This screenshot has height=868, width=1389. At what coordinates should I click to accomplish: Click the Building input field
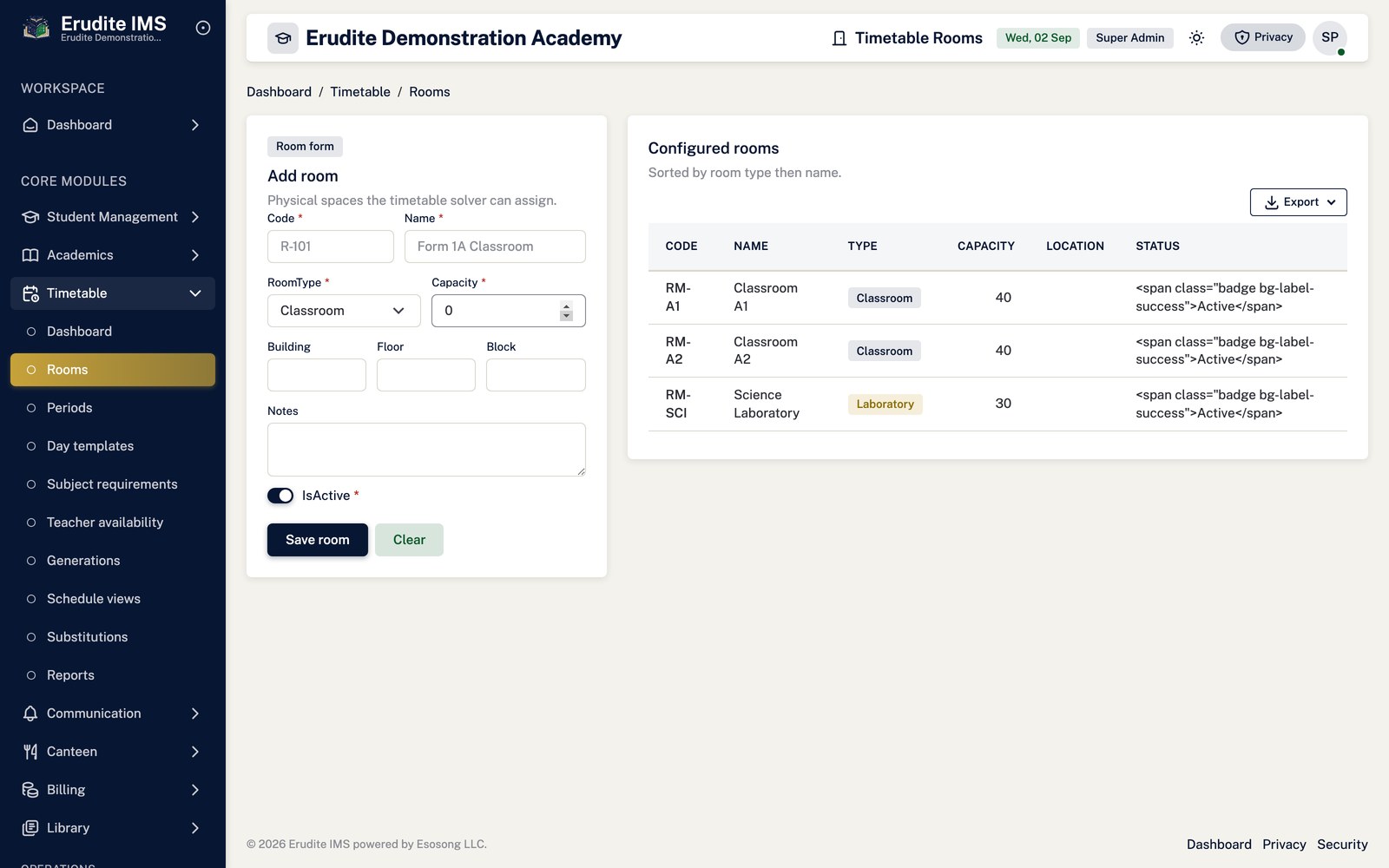[x=317, y=375]
